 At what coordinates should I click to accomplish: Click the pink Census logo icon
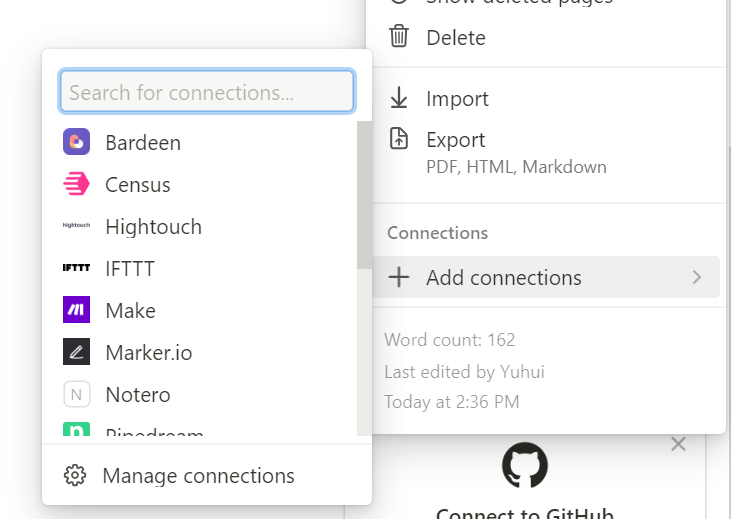(77, 184)
